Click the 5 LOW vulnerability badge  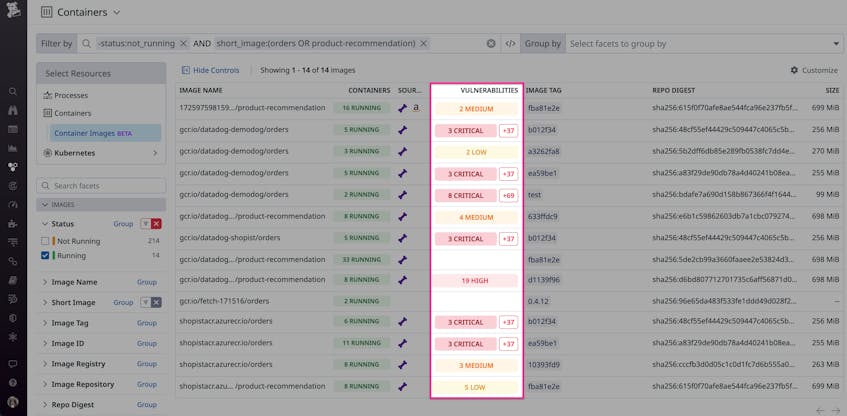(476, 387)
